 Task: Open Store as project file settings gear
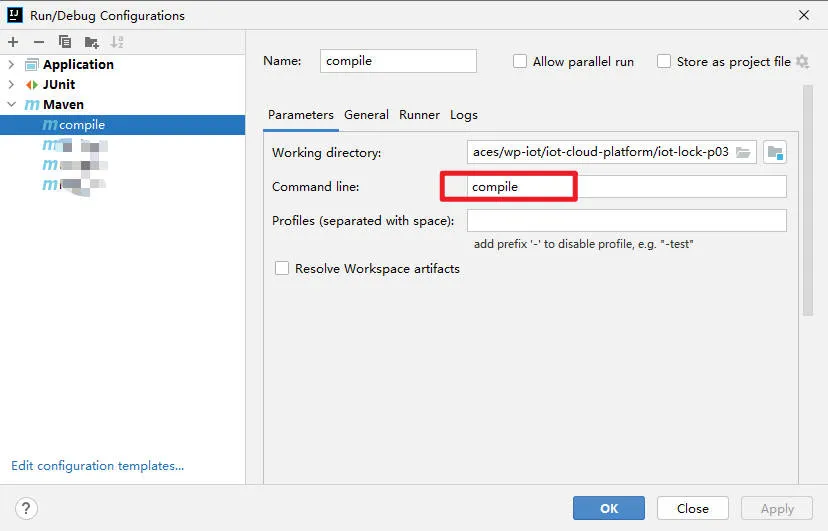(803, 62)
